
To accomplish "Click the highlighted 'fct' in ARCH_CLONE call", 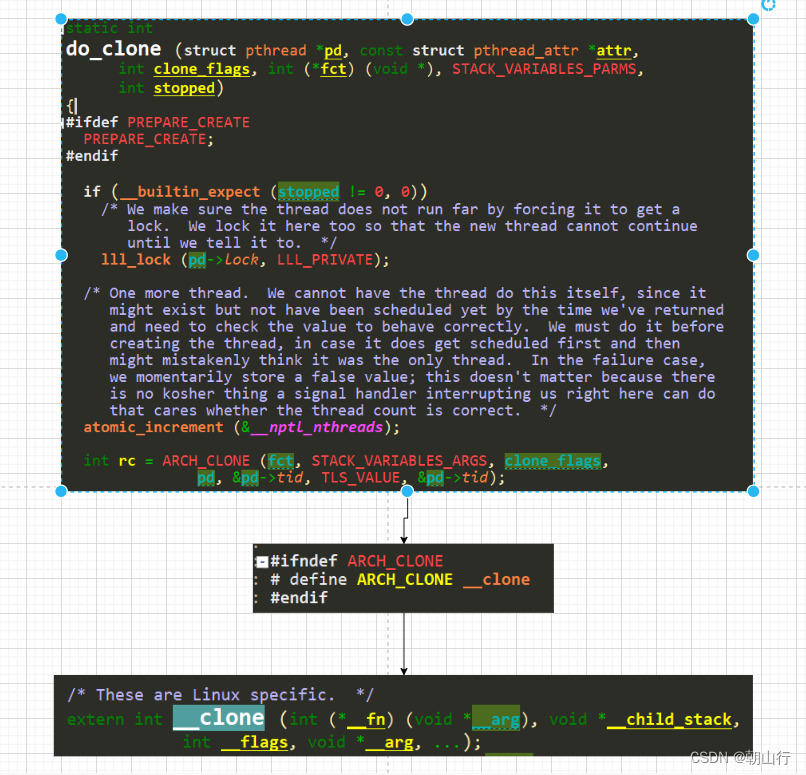I will pos(281,460).
